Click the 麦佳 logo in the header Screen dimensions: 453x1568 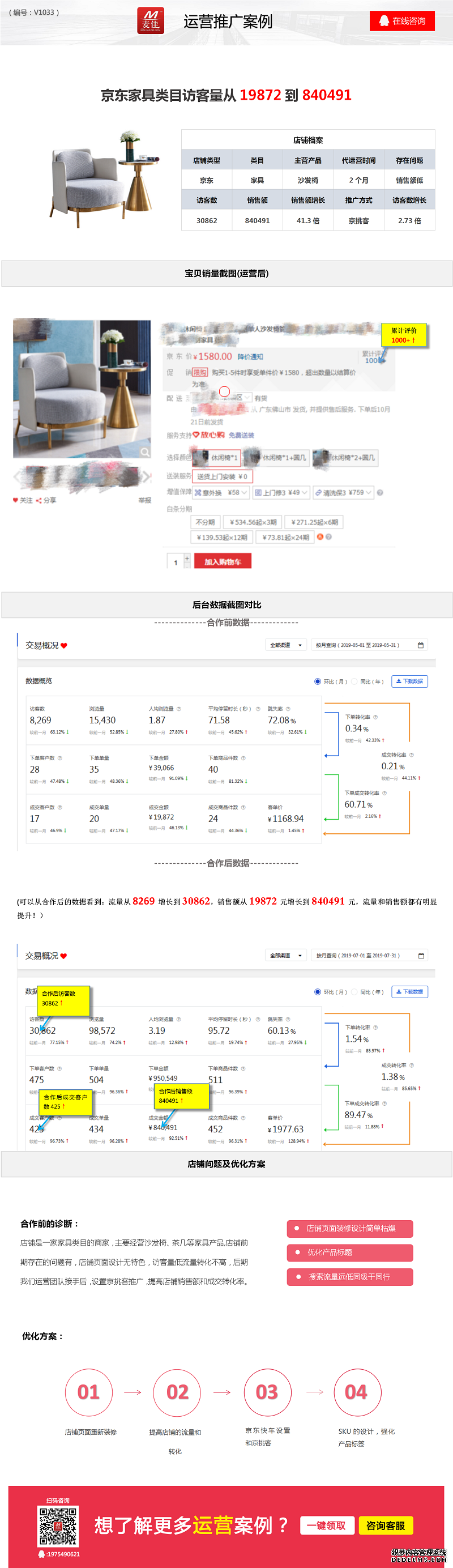tap(150, 20)
